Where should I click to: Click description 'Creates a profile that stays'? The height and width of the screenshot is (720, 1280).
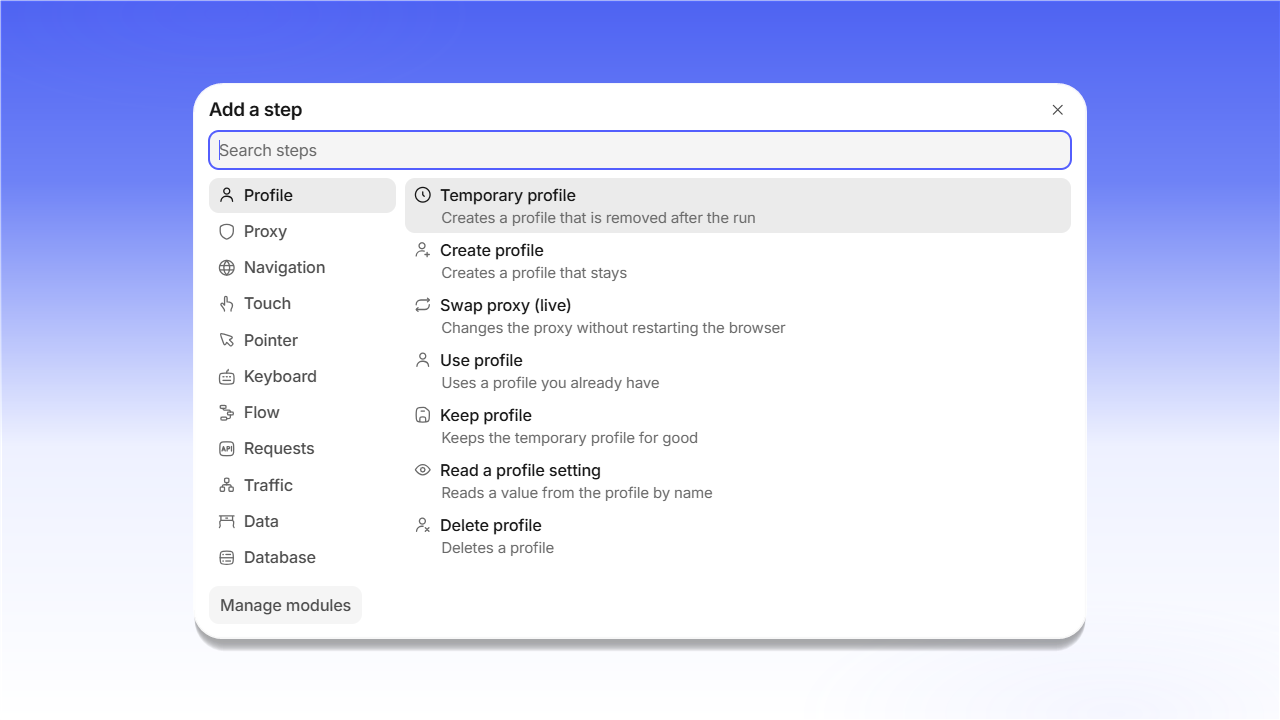coord(535,273)
